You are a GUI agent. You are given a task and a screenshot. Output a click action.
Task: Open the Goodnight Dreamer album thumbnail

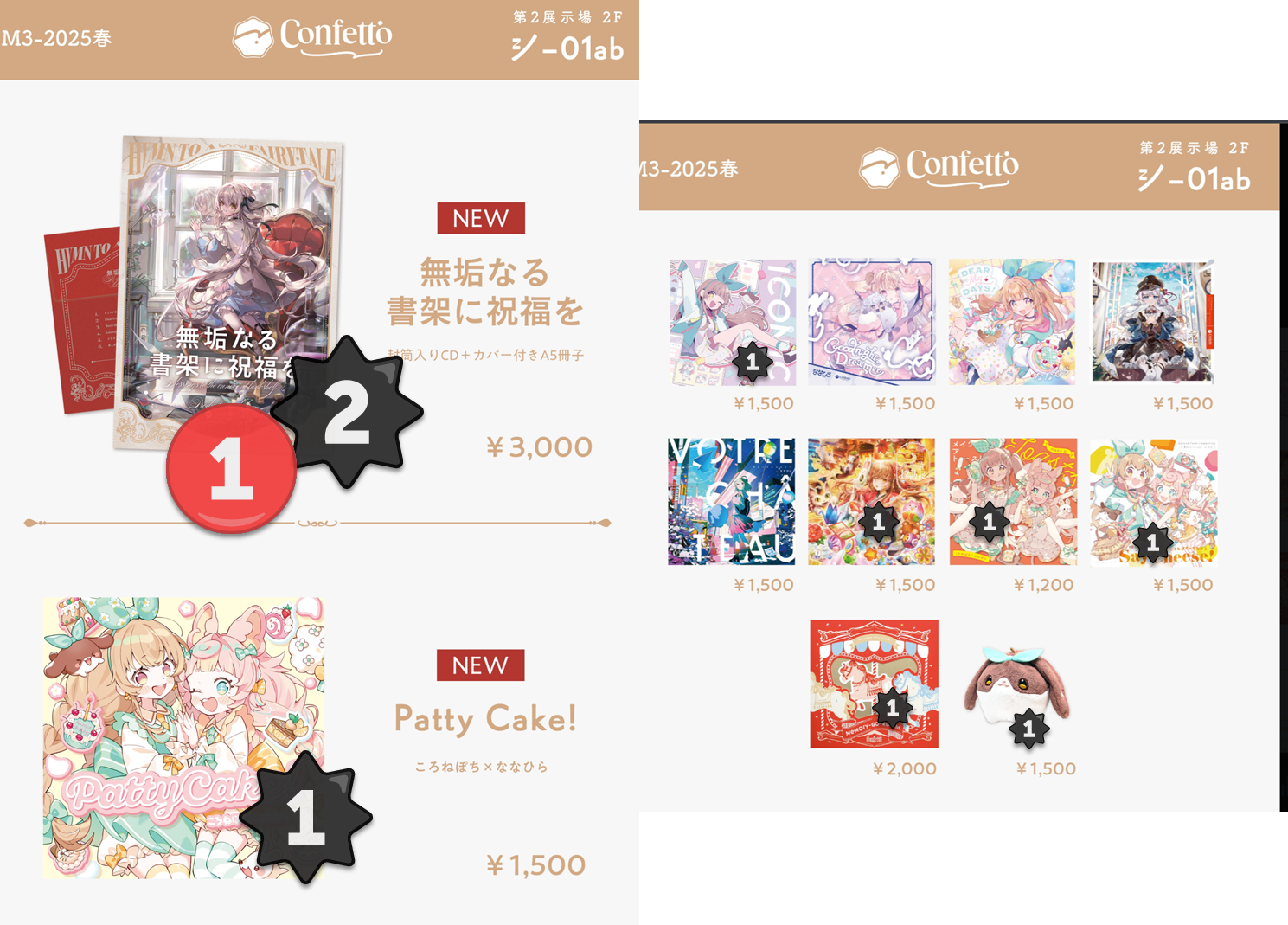tap(872, 321)
